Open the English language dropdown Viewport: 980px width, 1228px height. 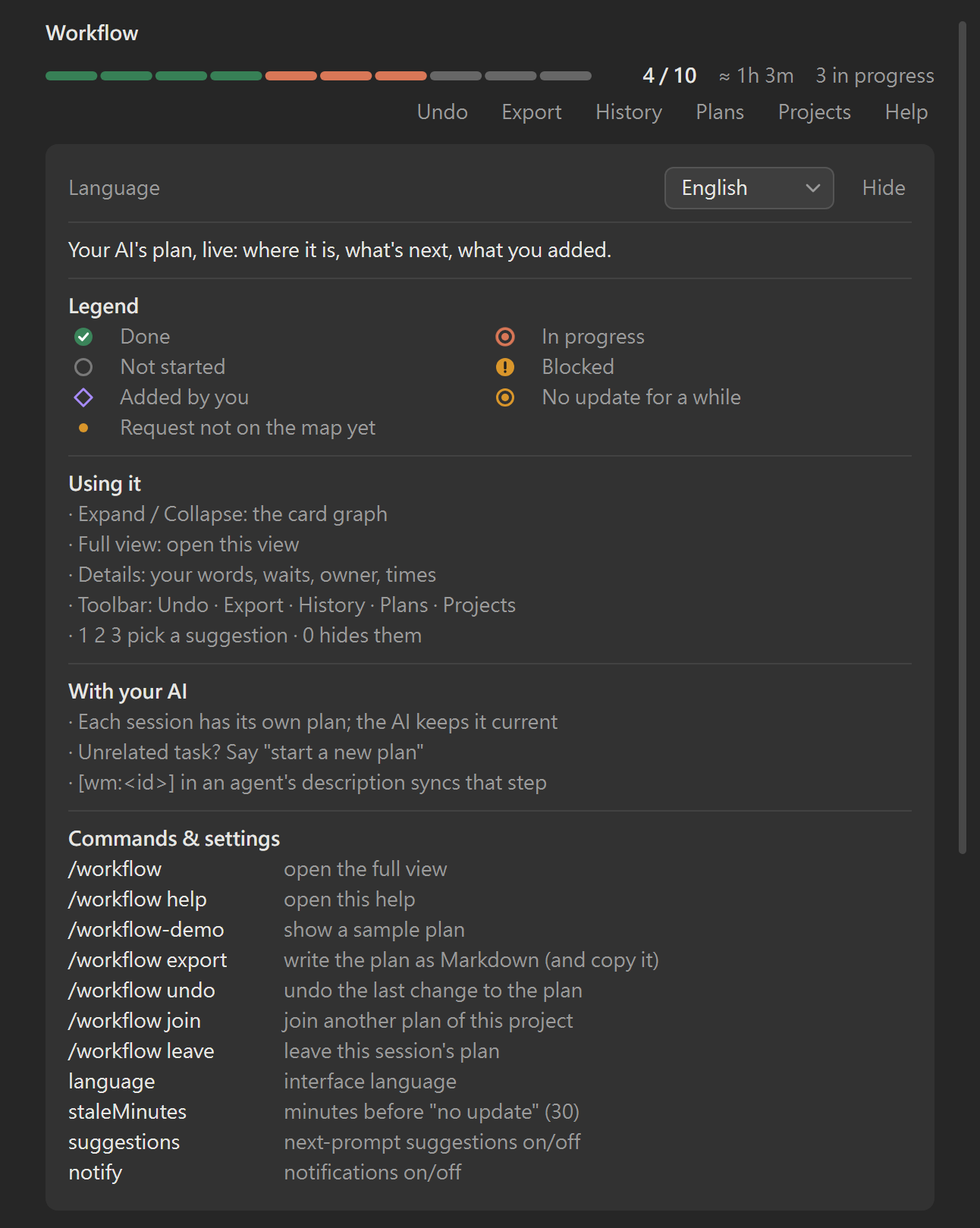coord(749,188)
